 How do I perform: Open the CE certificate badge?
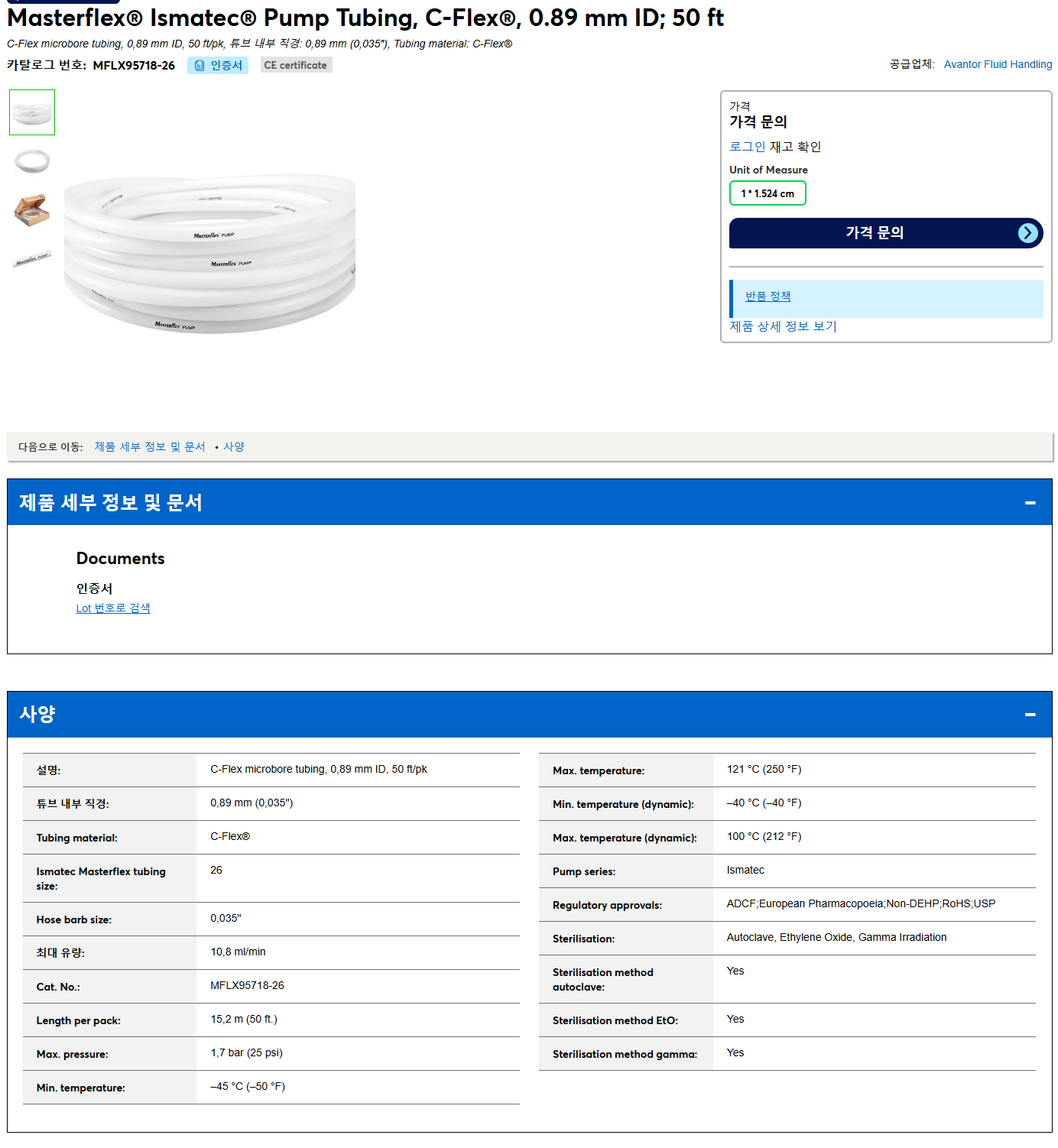[x=296, y=66]
